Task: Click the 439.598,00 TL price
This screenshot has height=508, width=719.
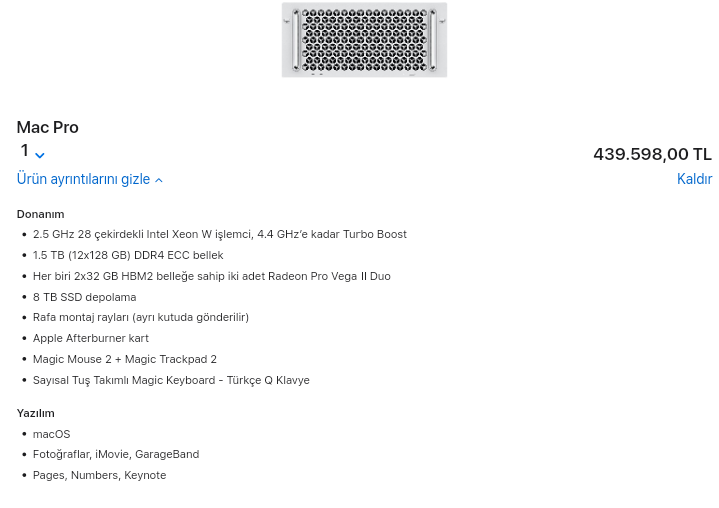Action: coord(652,154)
